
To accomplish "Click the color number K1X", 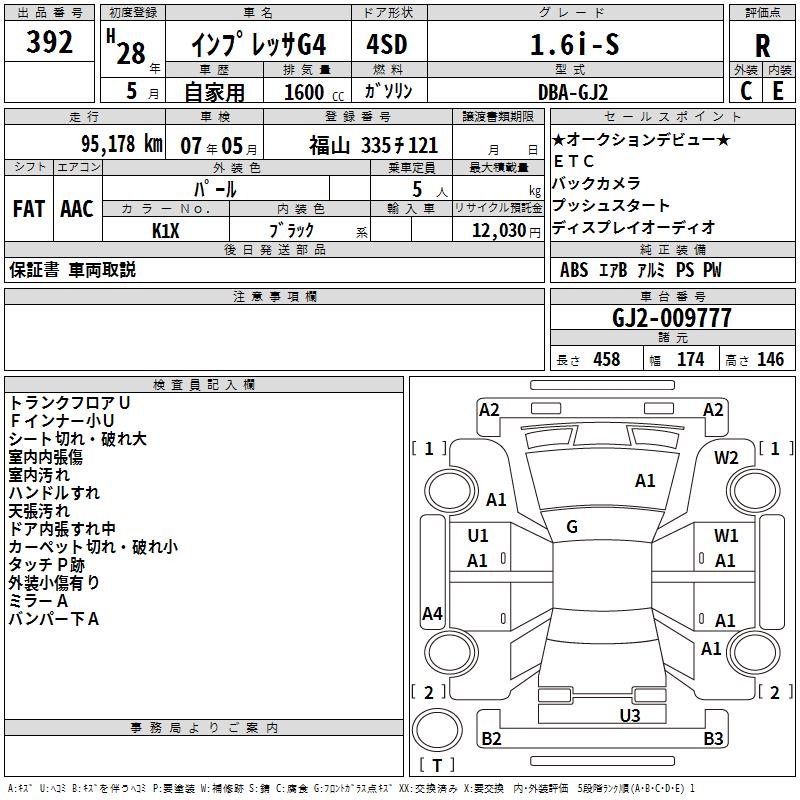I will pyautogui.click(x=166, y=231).
